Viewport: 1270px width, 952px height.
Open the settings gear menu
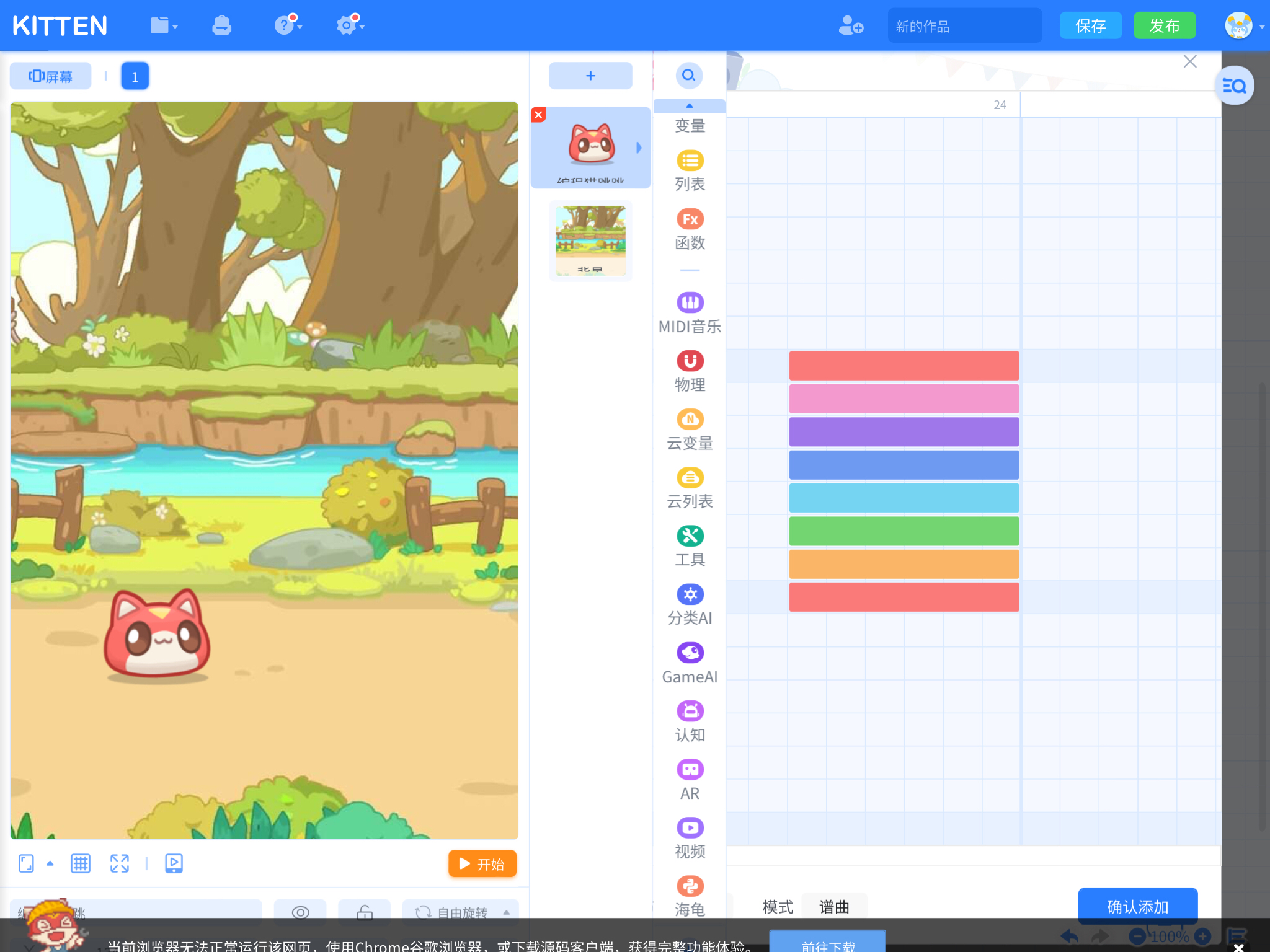tap(350, 25)
